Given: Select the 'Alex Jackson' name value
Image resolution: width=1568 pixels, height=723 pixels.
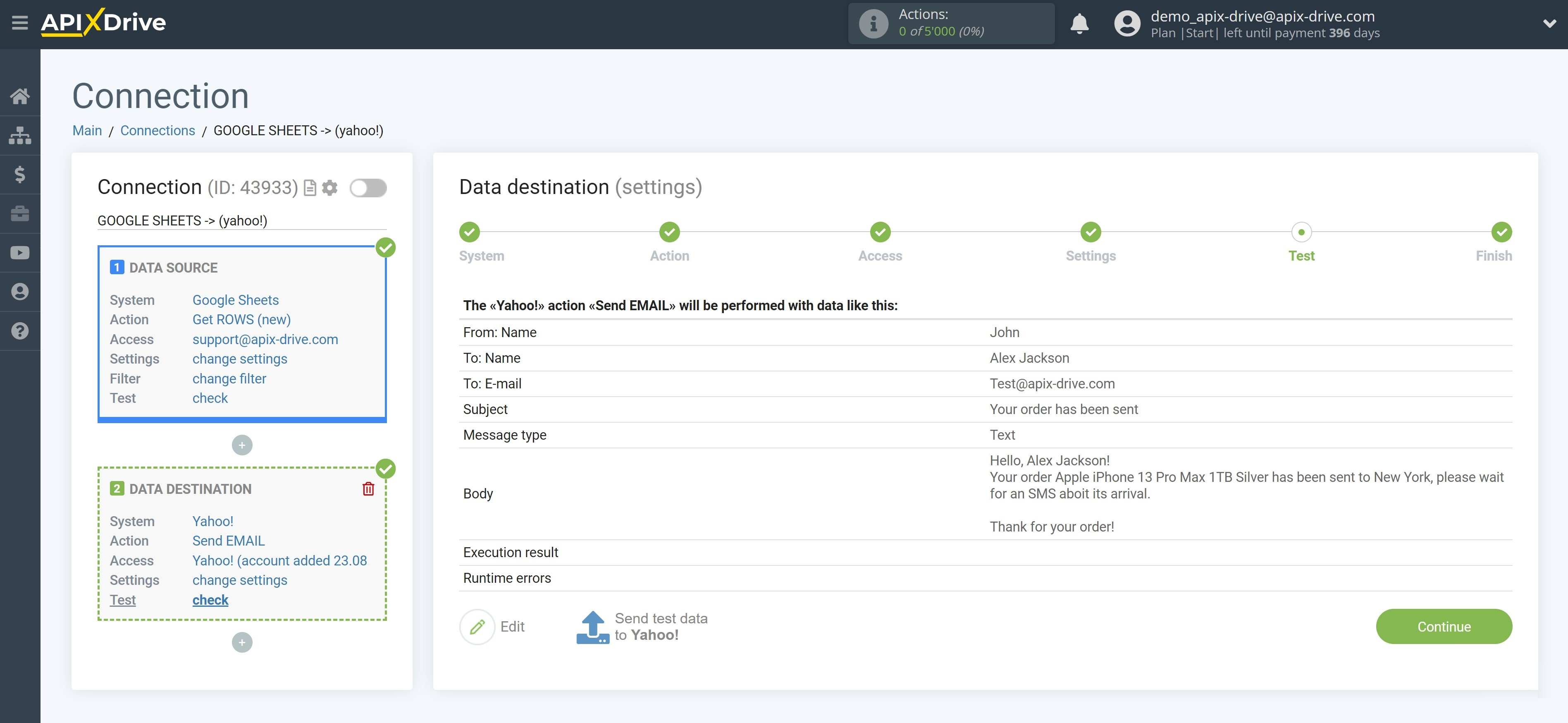Looking at the screenshot, I should point(1029,358).
